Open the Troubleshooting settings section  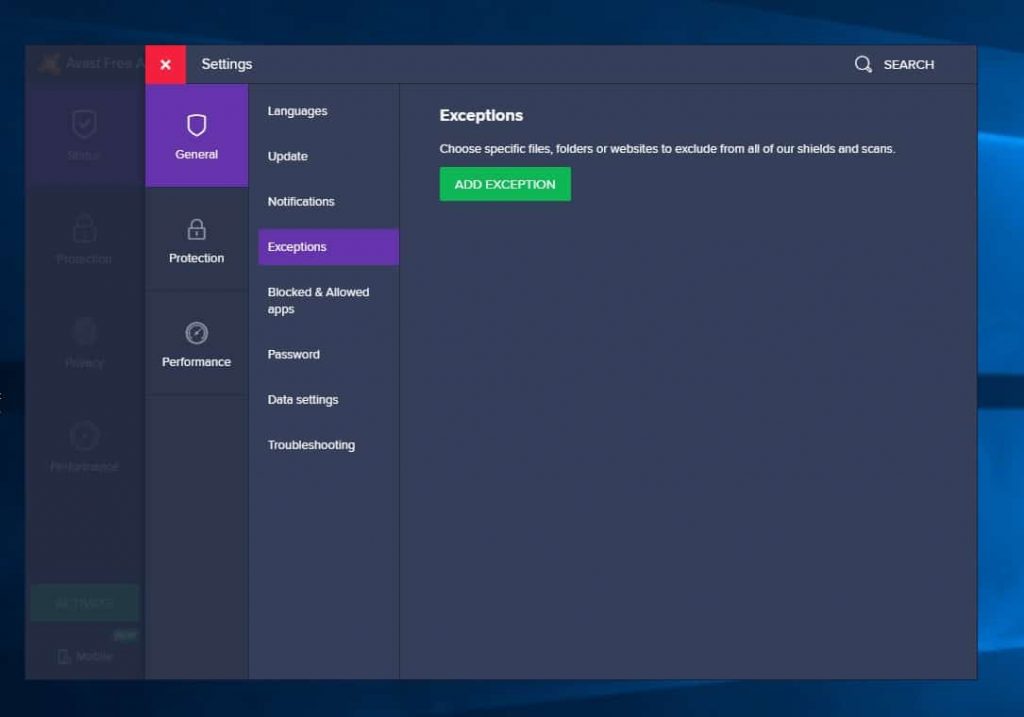pos(311,445)
